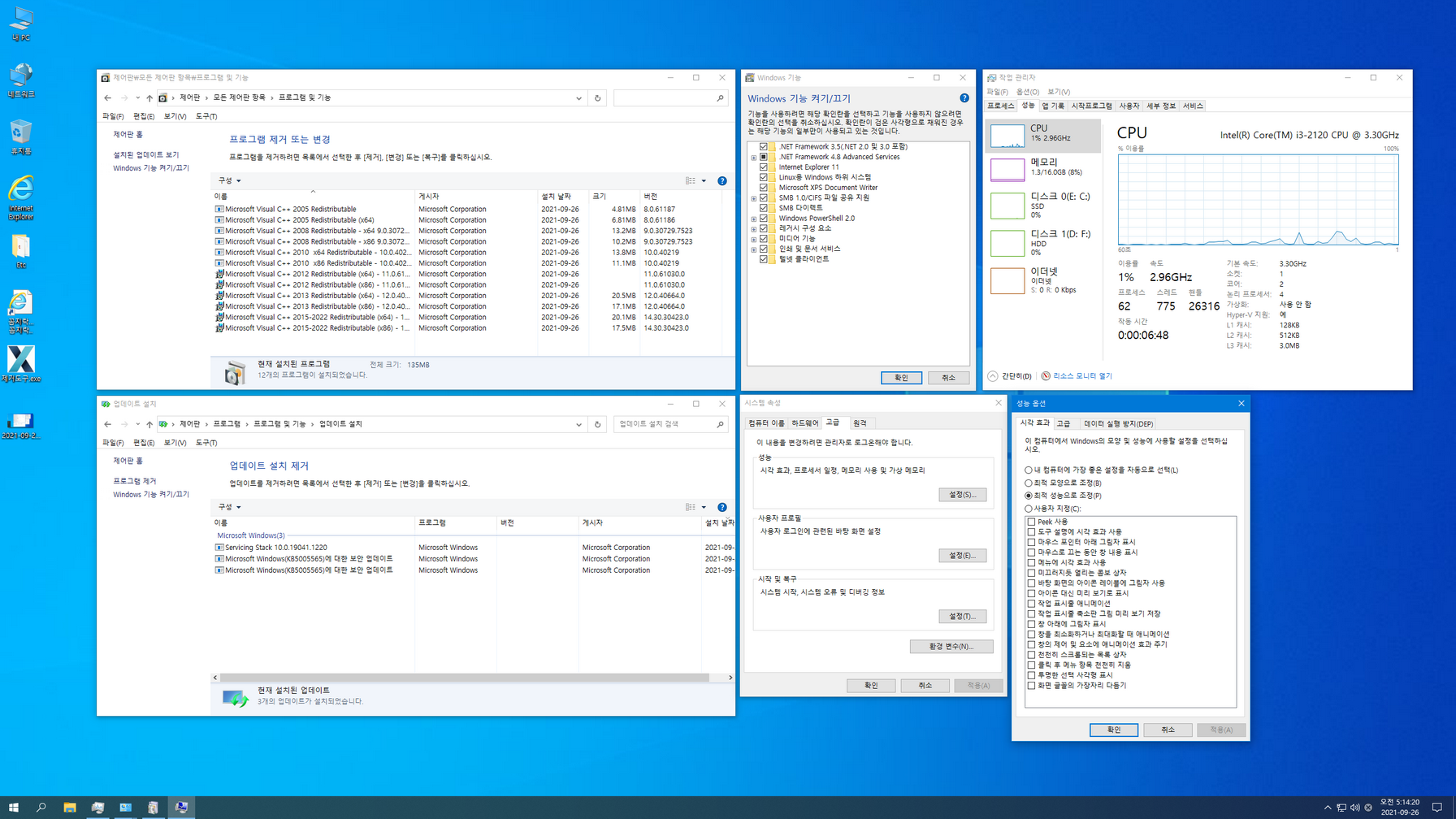Expand .NET Framework 4.8 Advanced Services node

point(754,158)
